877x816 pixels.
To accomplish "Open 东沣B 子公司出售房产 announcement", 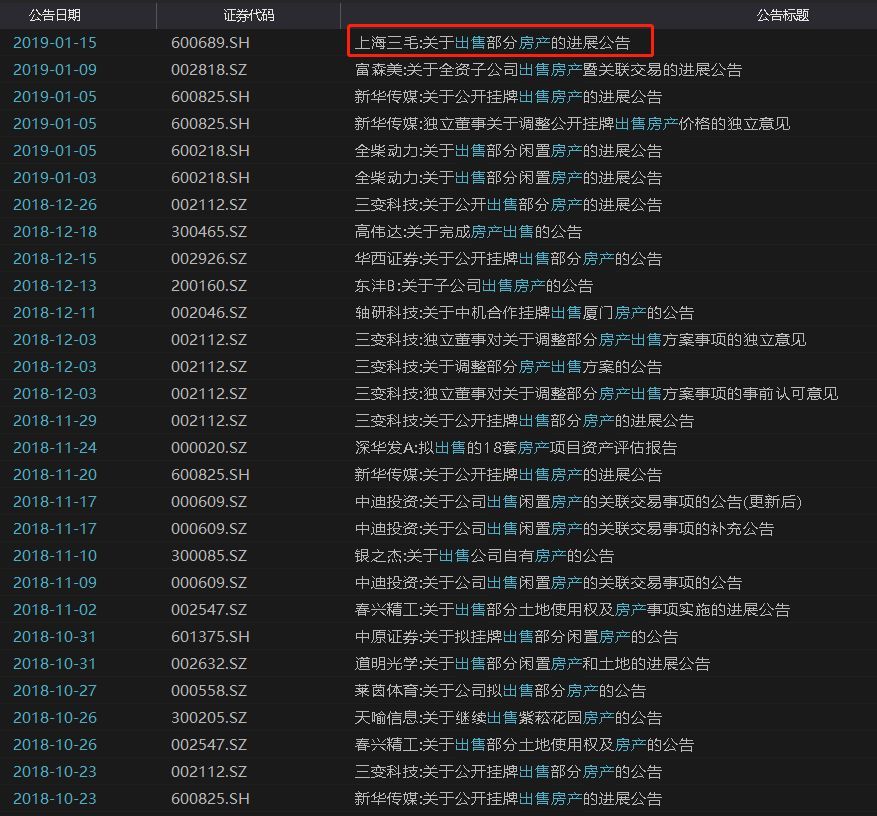I will point(473,286).
